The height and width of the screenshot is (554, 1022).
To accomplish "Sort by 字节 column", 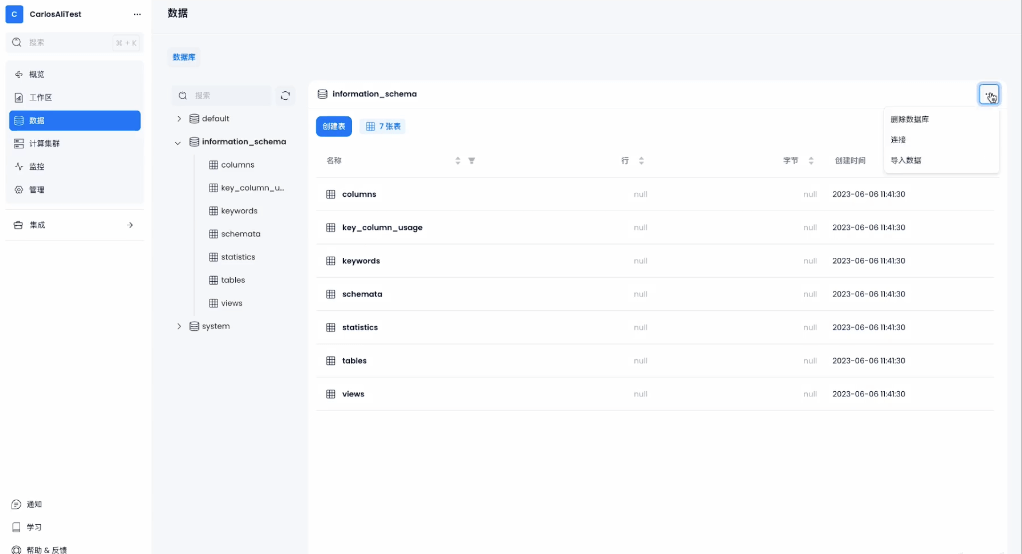I will coord(811,161).
